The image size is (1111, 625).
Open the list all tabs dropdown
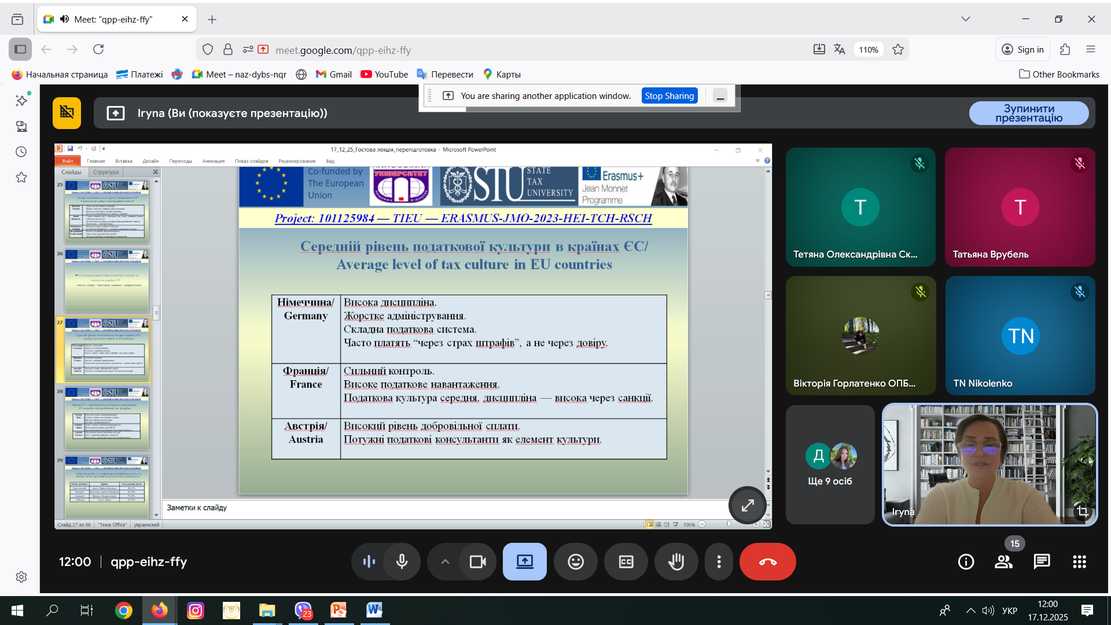pyautogui.click(x=965, y=19)
